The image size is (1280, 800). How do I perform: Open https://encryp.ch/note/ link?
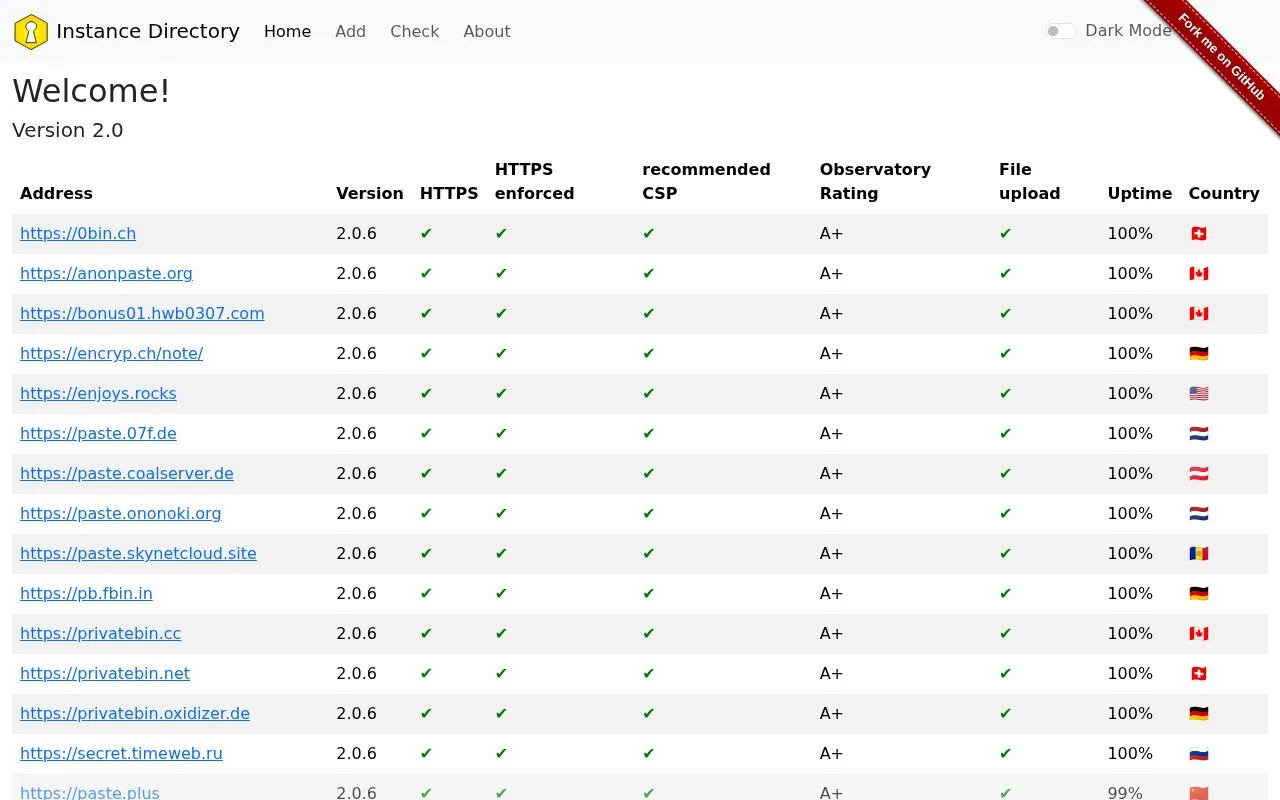111,353
